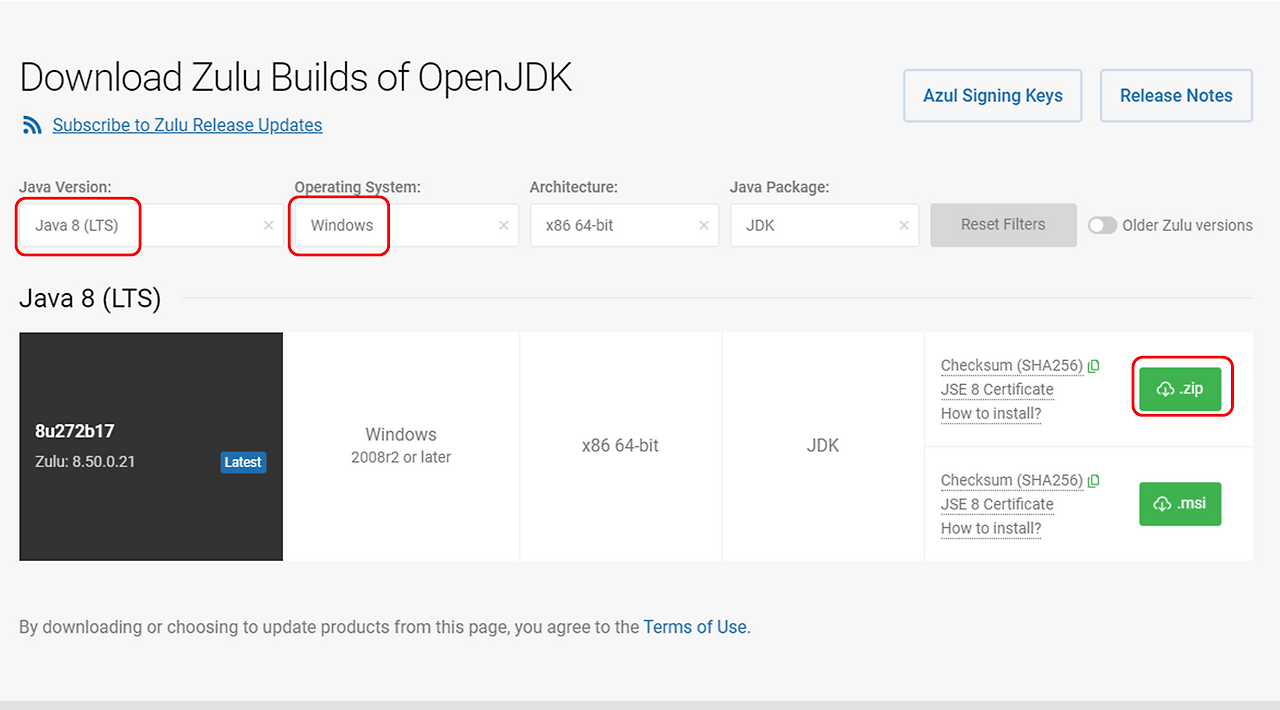Image resolution: width=1280 pixels, height=710 pixels.
Task: Clear the JDK package filter with its X icon
Action: pyautogui.click(x=903, y=225)
